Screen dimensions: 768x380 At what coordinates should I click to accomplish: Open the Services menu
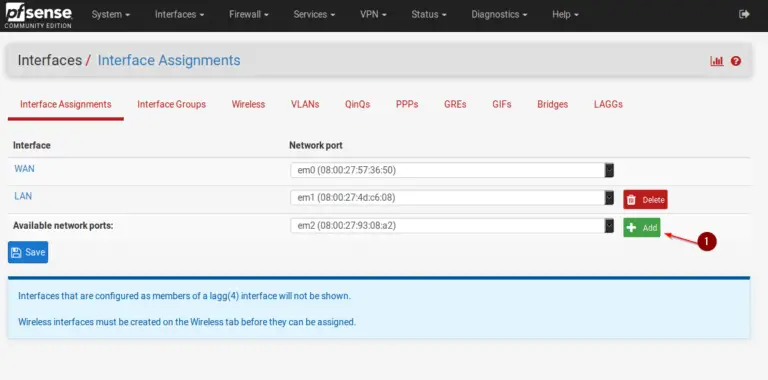(314, 15)
